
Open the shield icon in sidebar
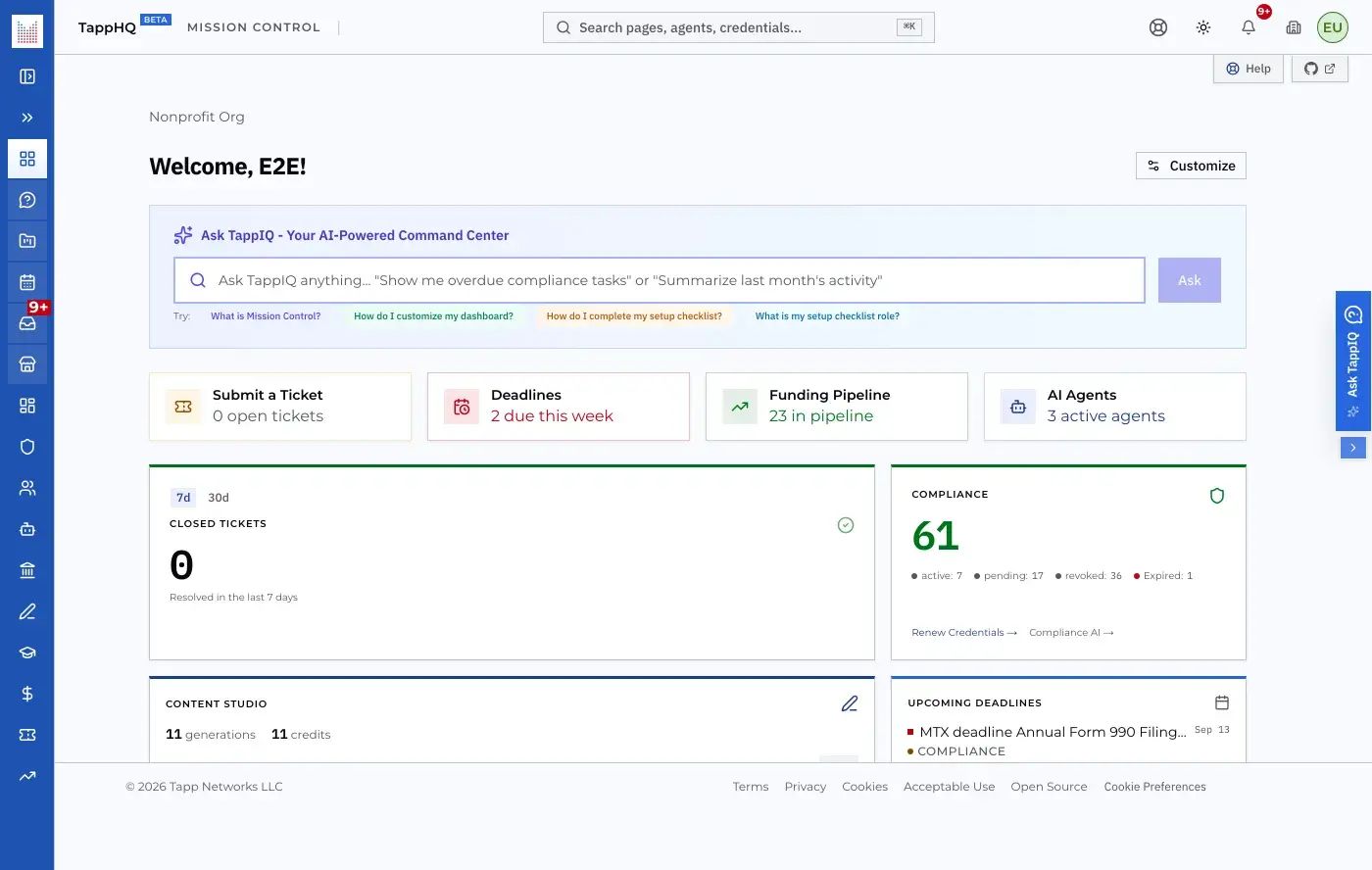click(x=27, y=447)
